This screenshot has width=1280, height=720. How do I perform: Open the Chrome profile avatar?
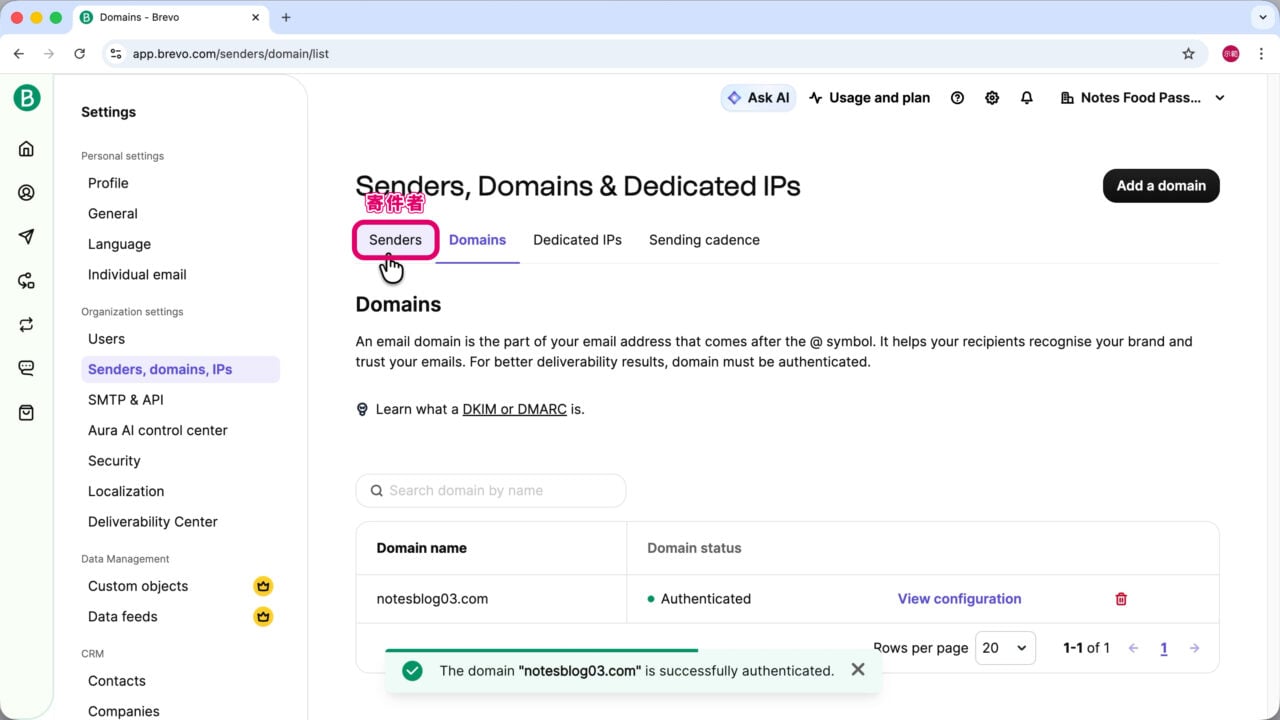pos(1231,54)
